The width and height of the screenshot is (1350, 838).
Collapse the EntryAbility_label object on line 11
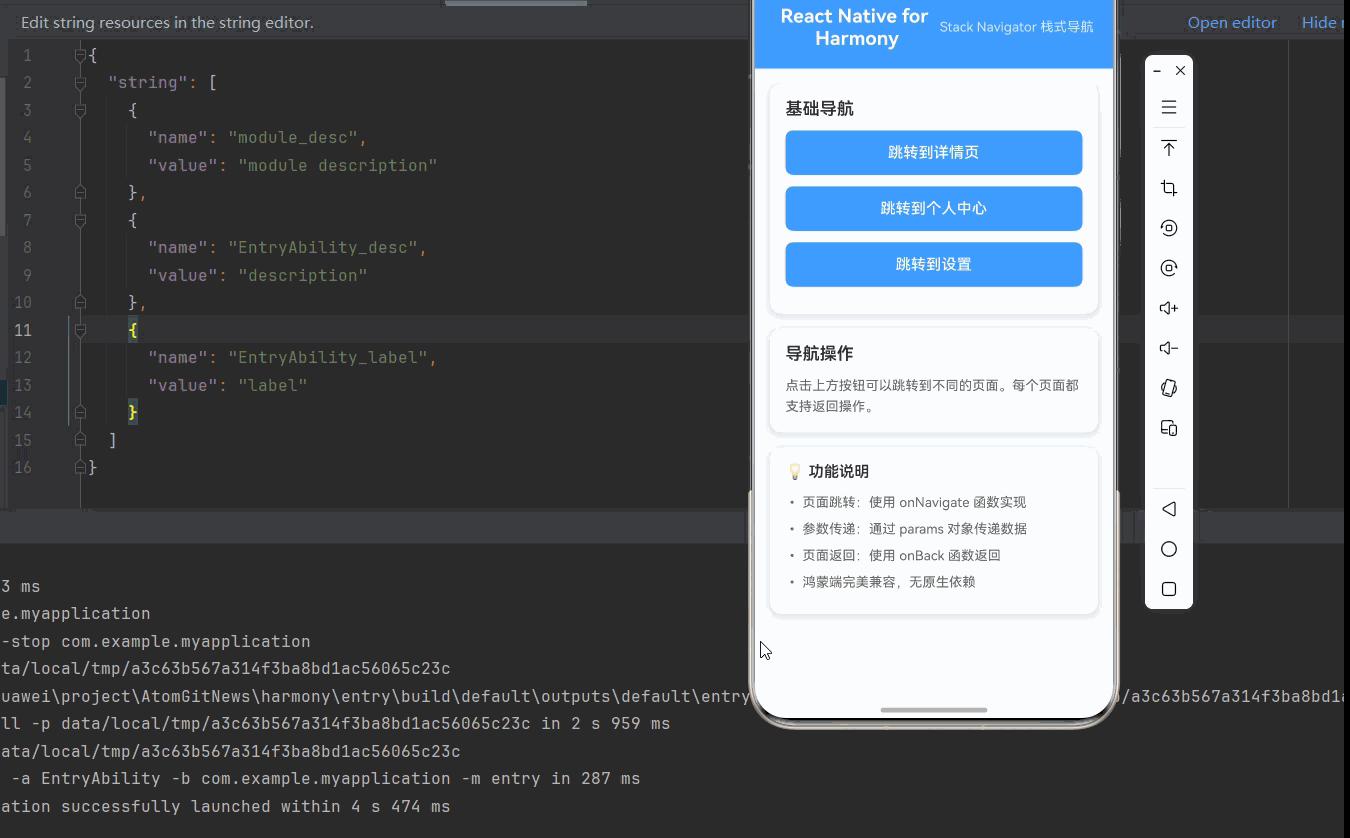tap(80, 330)
